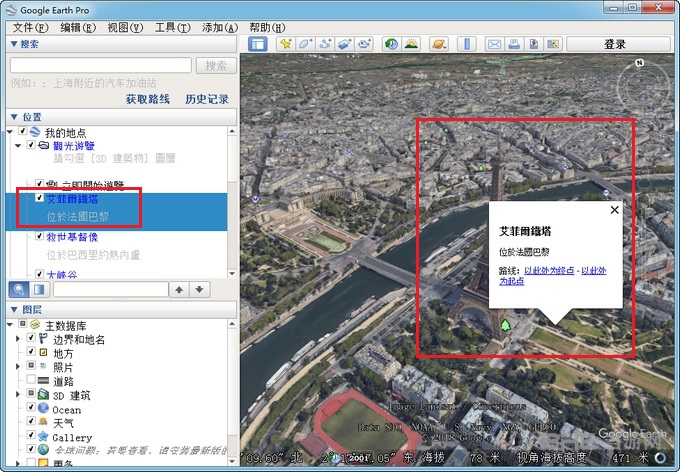Start the Record a Tour tool
680x472 pixels.
[x=364, y=44]
